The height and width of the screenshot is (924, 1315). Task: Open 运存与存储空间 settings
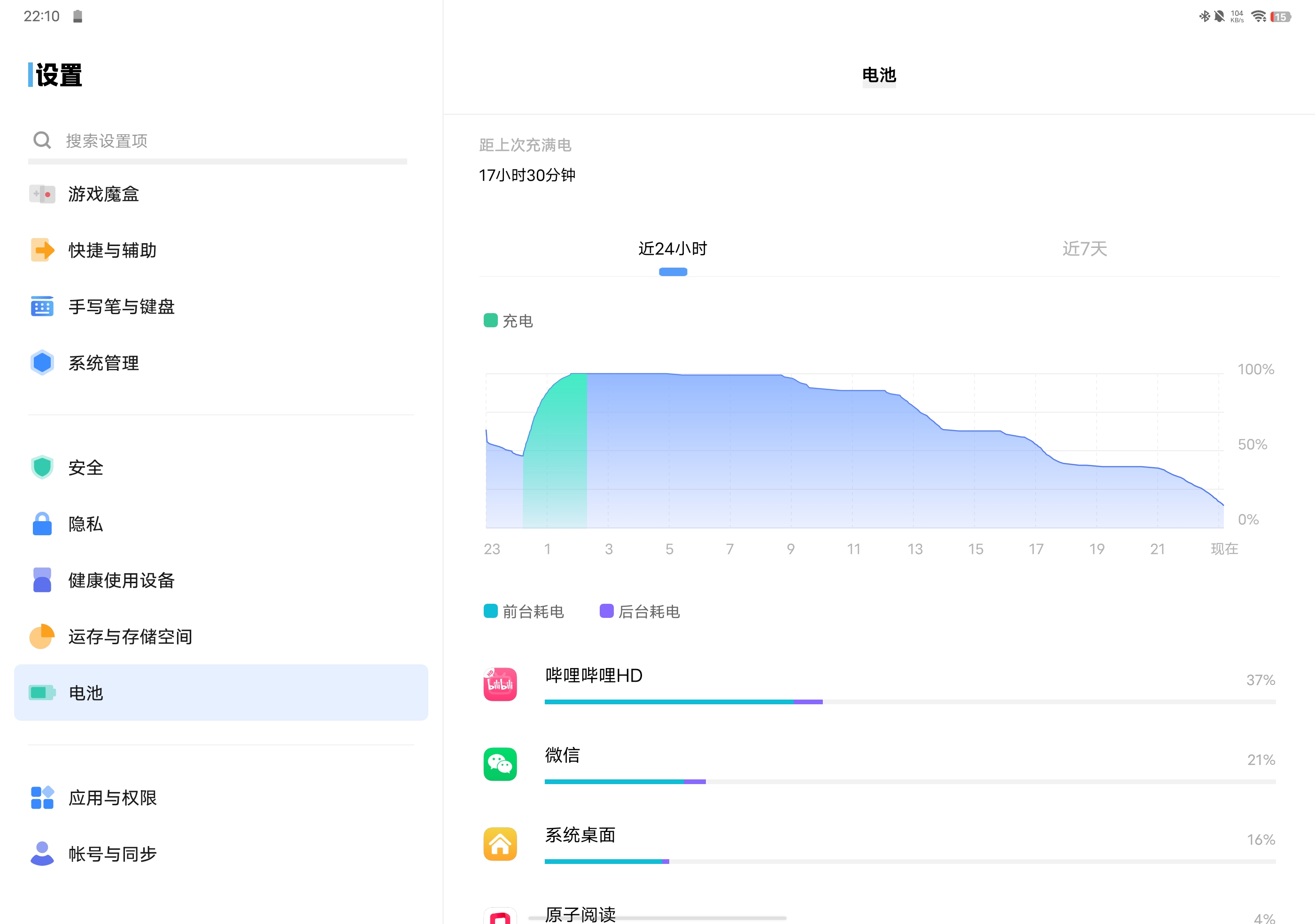221,637
